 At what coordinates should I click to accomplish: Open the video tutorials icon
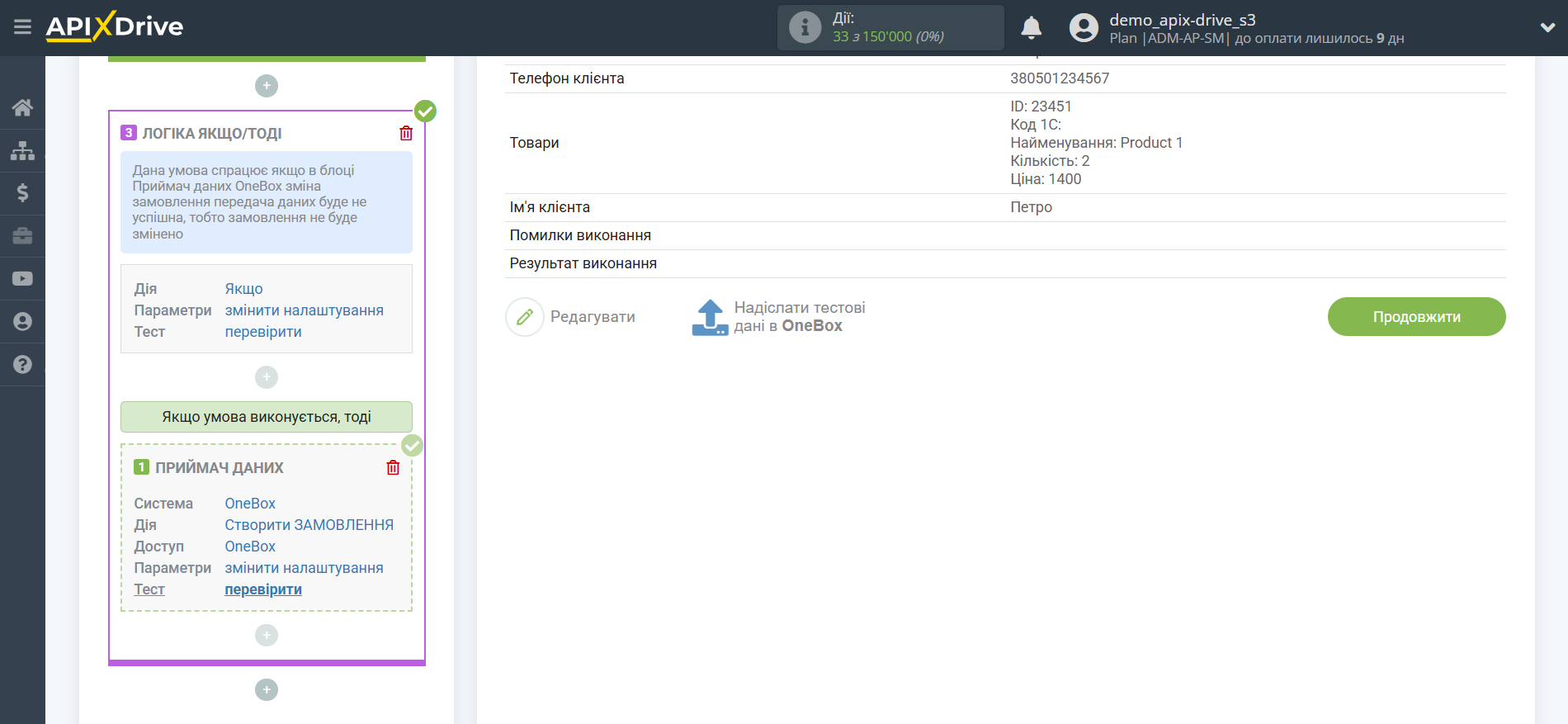[x=22, y=279]
